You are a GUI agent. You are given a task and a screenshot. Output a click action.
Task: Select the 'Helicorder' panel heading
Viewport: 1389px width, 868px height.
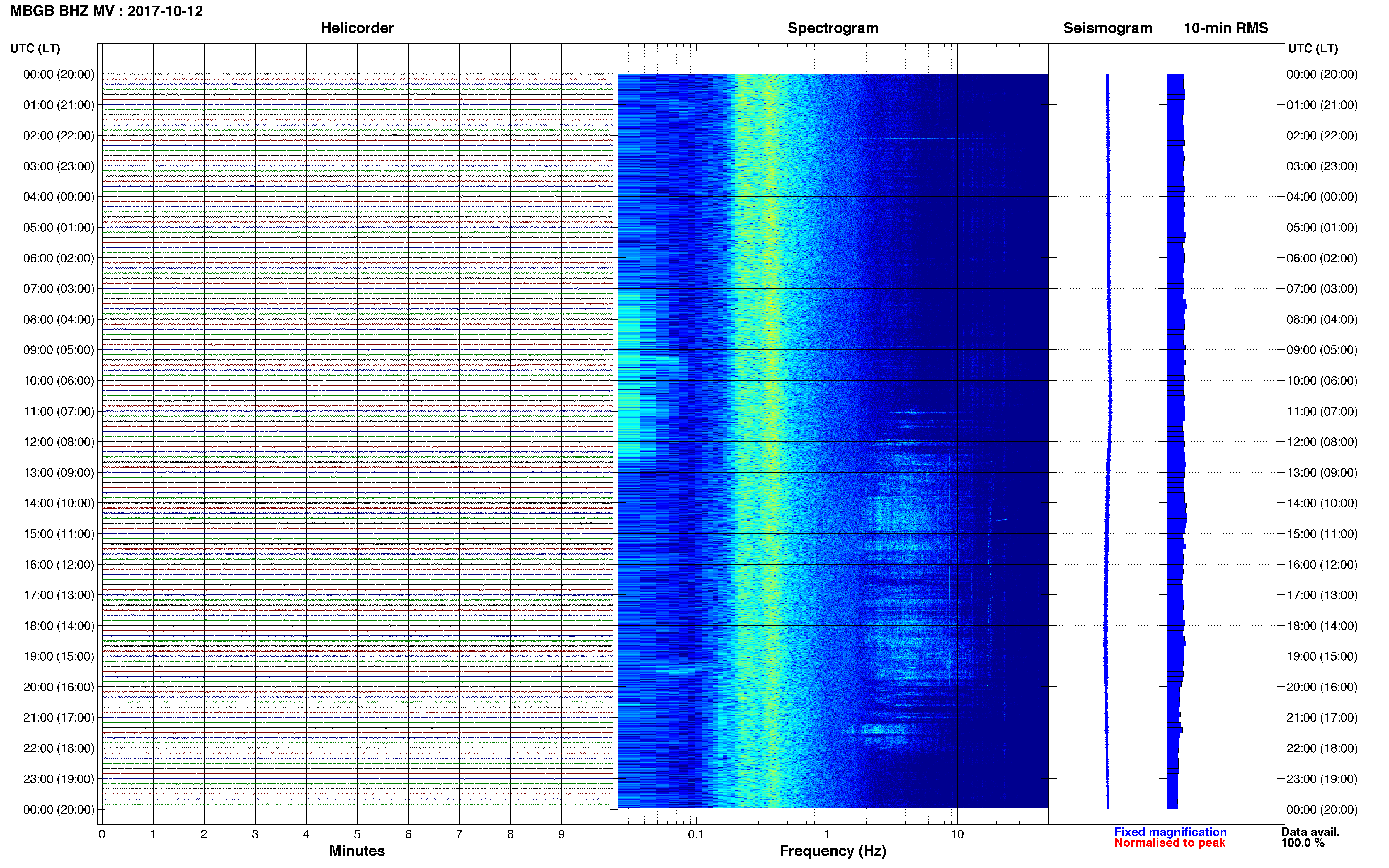(x=357, y=28)
